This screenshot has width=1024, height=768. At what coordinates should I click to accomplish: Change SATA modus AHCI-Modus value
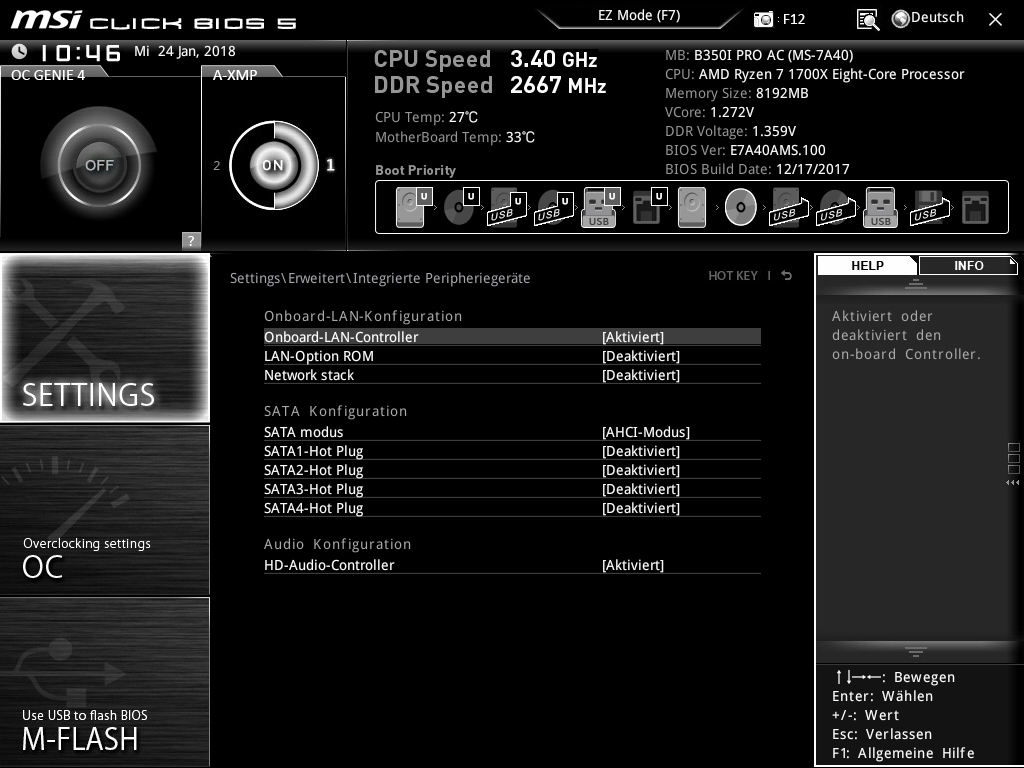click(x=646, y=432)
